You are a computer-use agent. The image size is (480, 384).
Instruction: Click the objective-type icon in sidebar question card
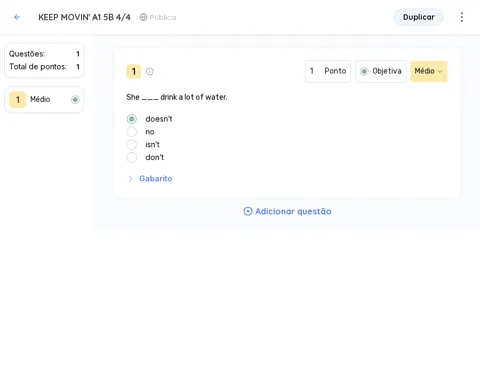coord(75,99)
